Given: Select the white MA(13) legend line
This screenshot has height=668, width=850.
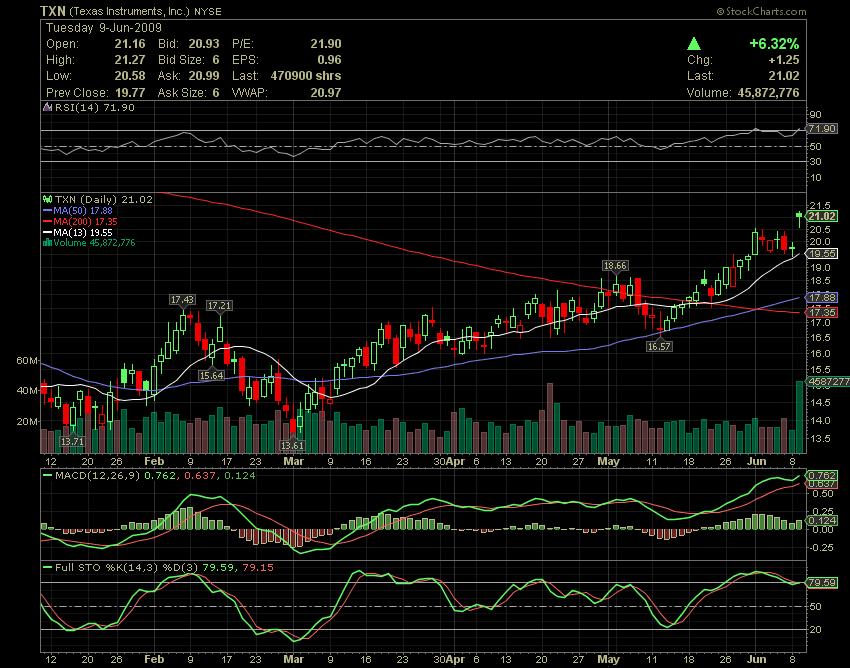Looking at the screenshot, I should click(x=48, y=232).
